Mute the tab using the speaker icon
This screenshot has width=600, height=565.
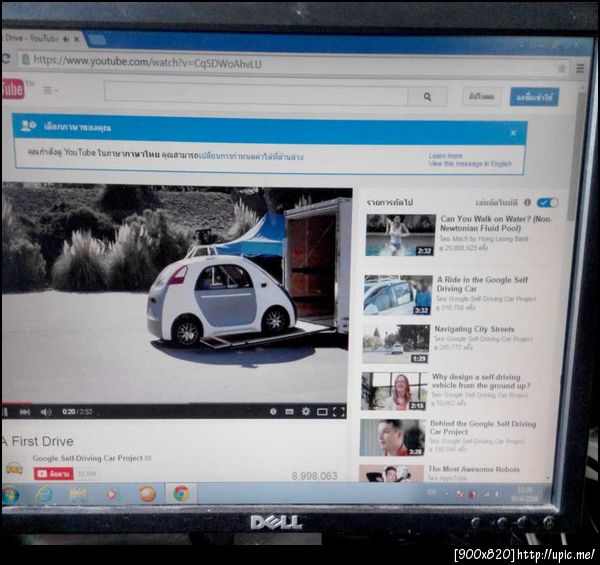click(x=66, y=39)
